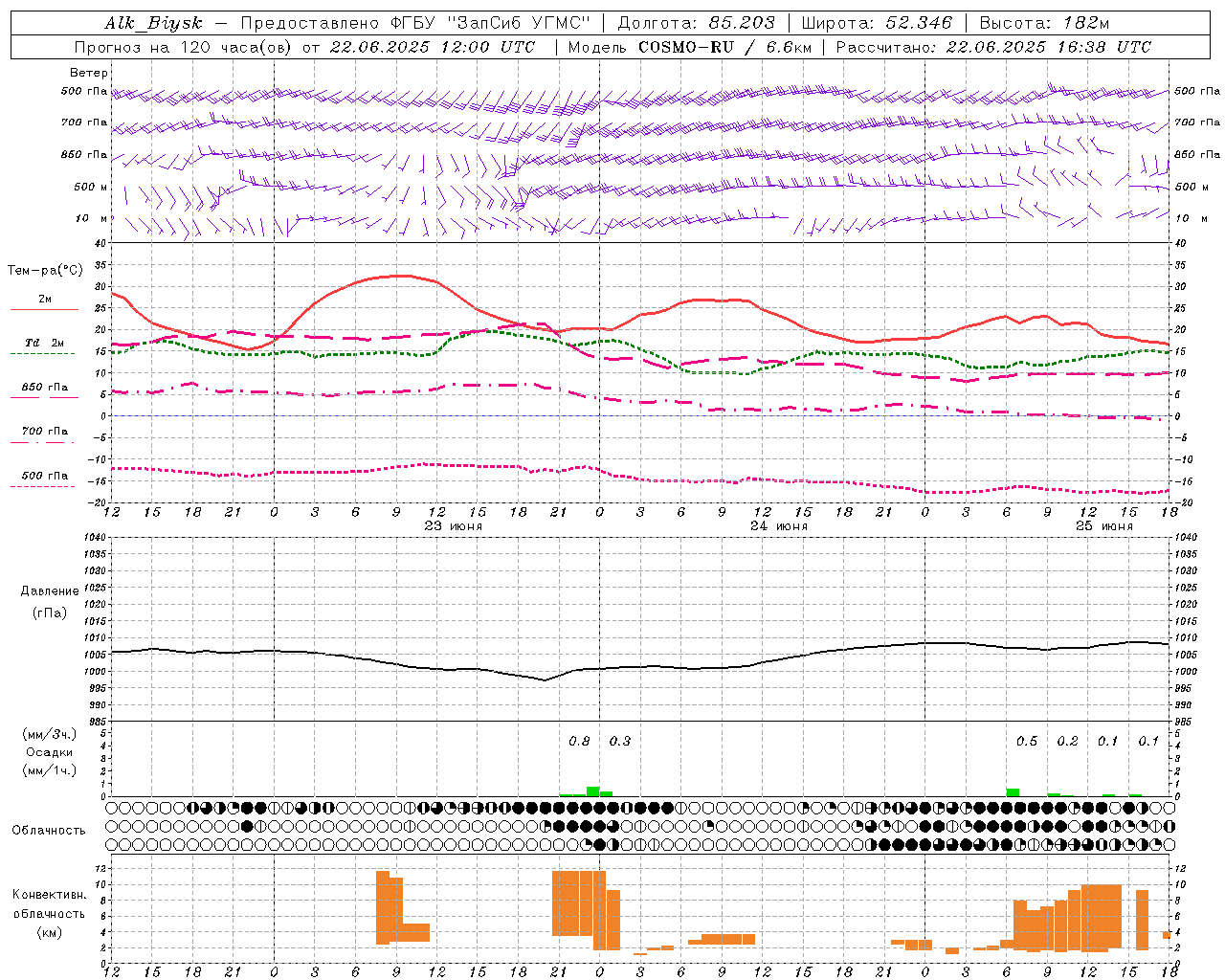Click the precipitation value 0.3

click(620, 741)
